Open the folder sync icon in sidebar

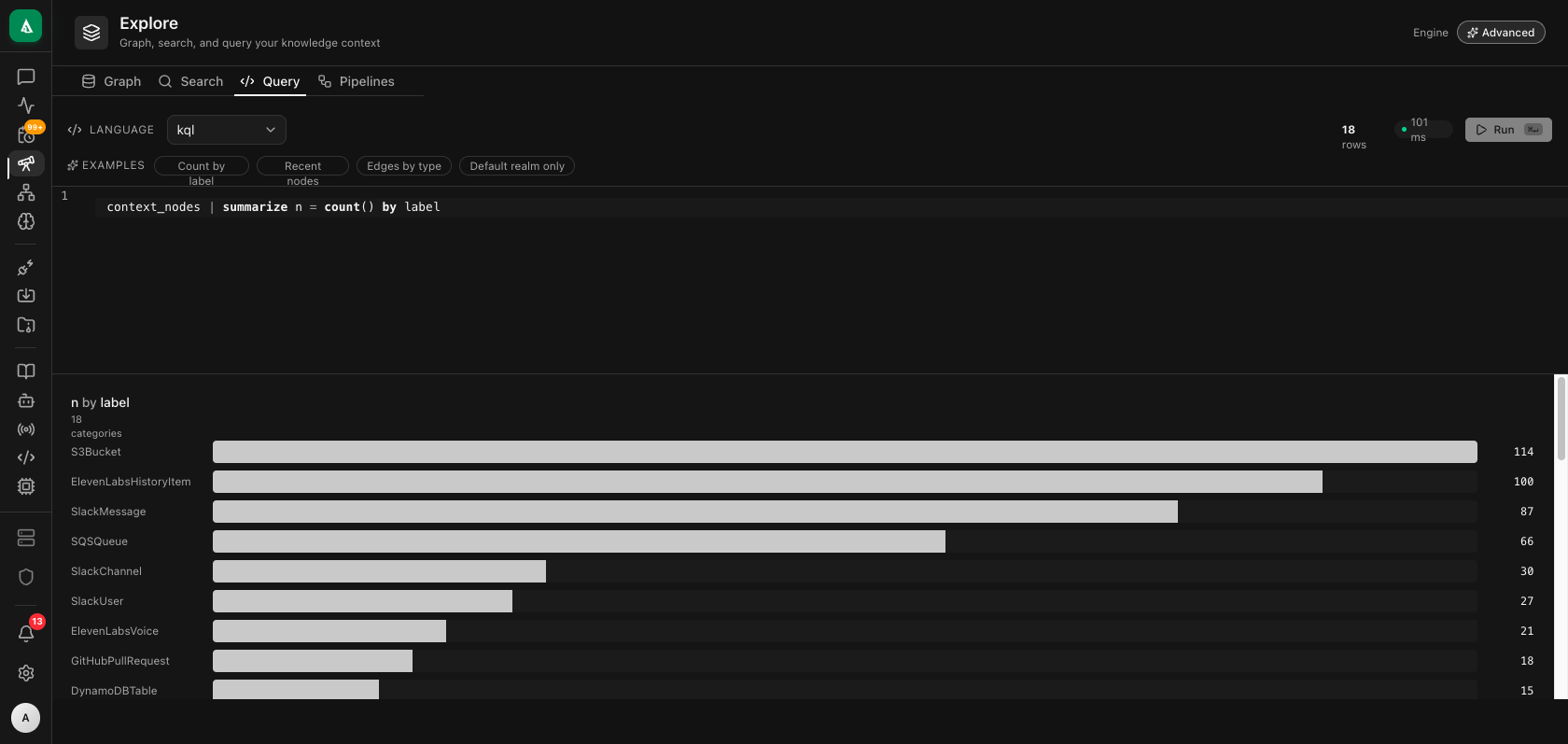[x=26, y=325]
